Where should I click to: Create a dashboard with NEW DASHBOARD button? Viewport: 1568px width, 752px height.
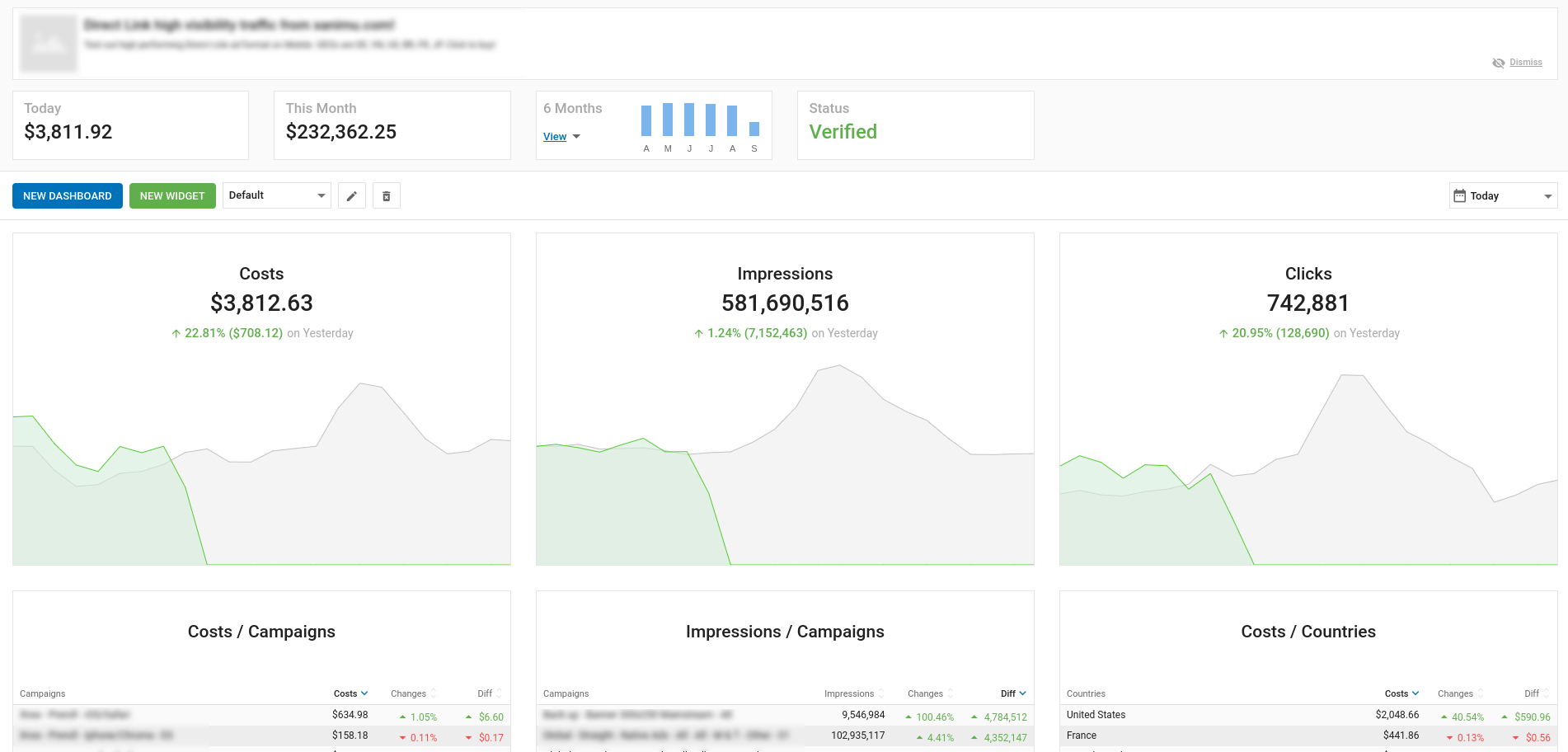[x=68, y=196]
